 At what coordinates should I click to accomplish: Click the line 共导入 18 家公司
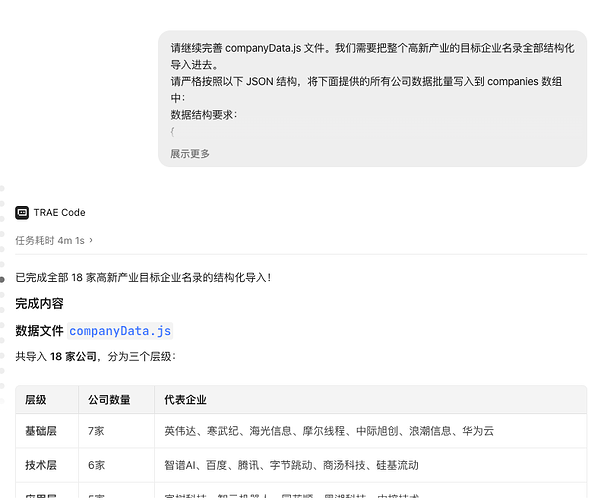[x=95, y=357]
